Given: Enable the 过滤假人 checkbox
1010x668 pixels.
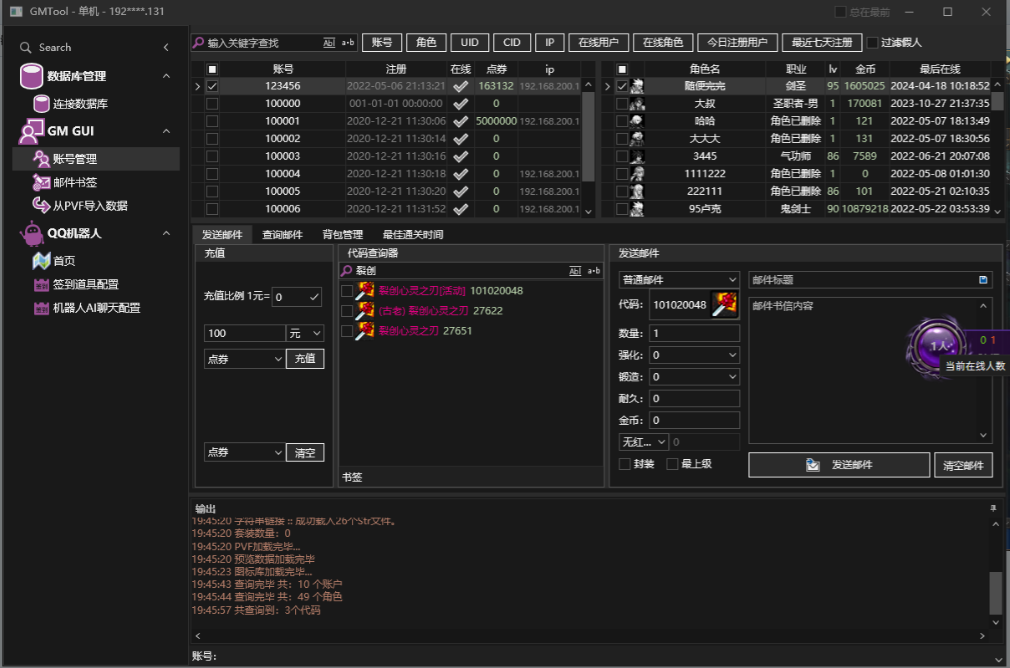Looking at the screenshot, I should [x=873, y=43].
